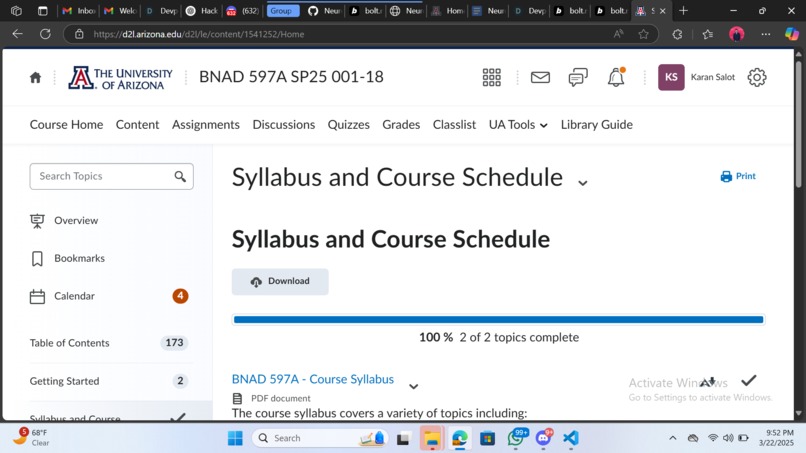Open the Quizzes nav item
Screen dimensions: 806x453
pyautogui.click(x=349, y=124)
